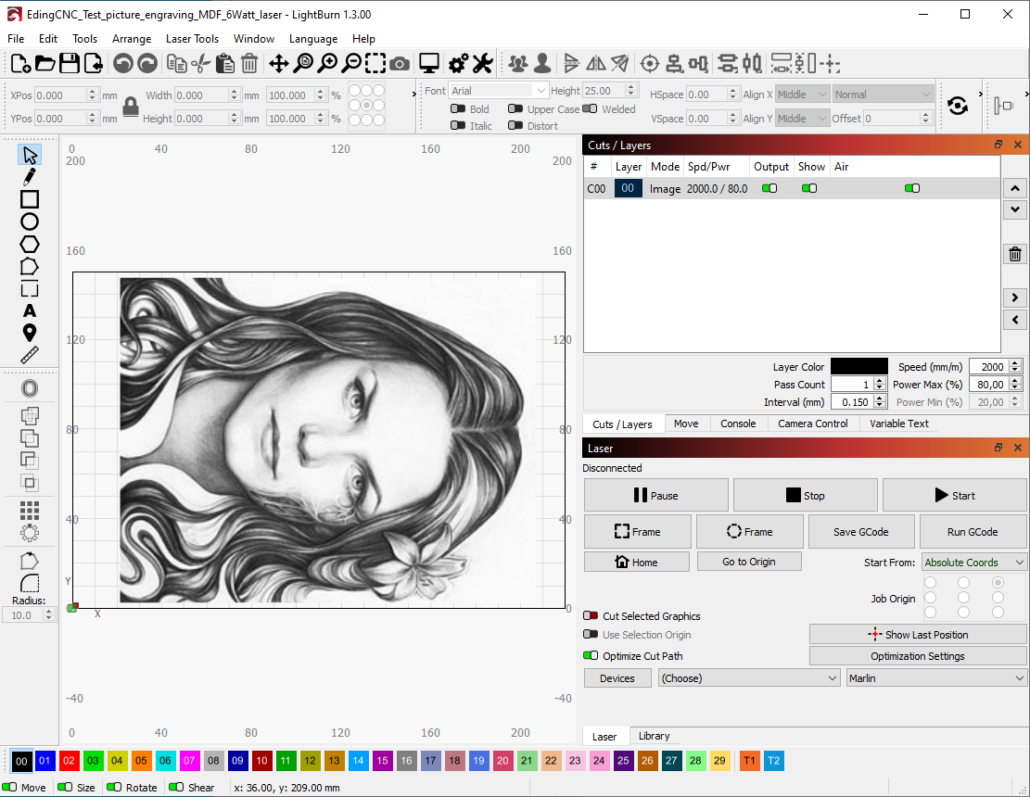Screen dimensions: 1030x797
Task: Switch to the Console tab
Action: click(x=738, y=424)
